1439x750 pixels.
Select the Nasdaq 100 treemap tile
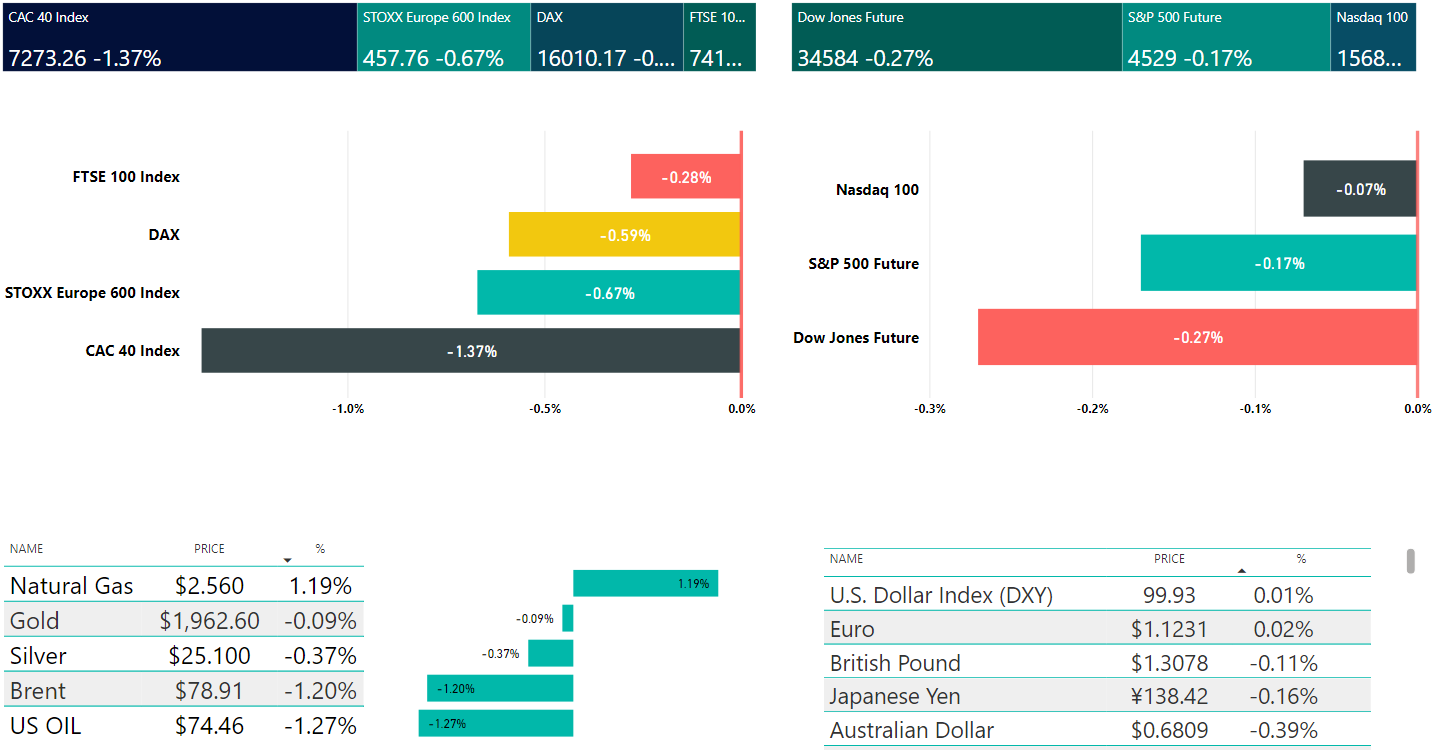click(x=1374, y=37)
